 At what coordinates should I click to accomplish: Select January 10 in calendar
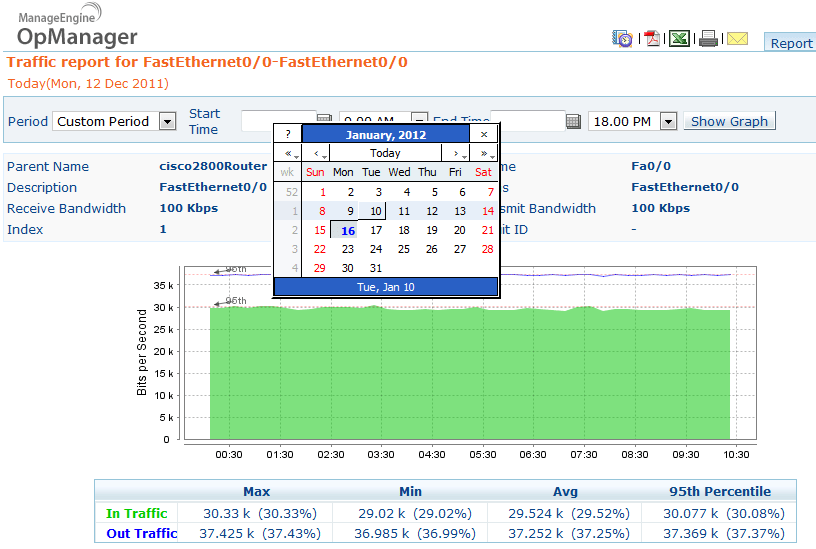tap(372, 211)
